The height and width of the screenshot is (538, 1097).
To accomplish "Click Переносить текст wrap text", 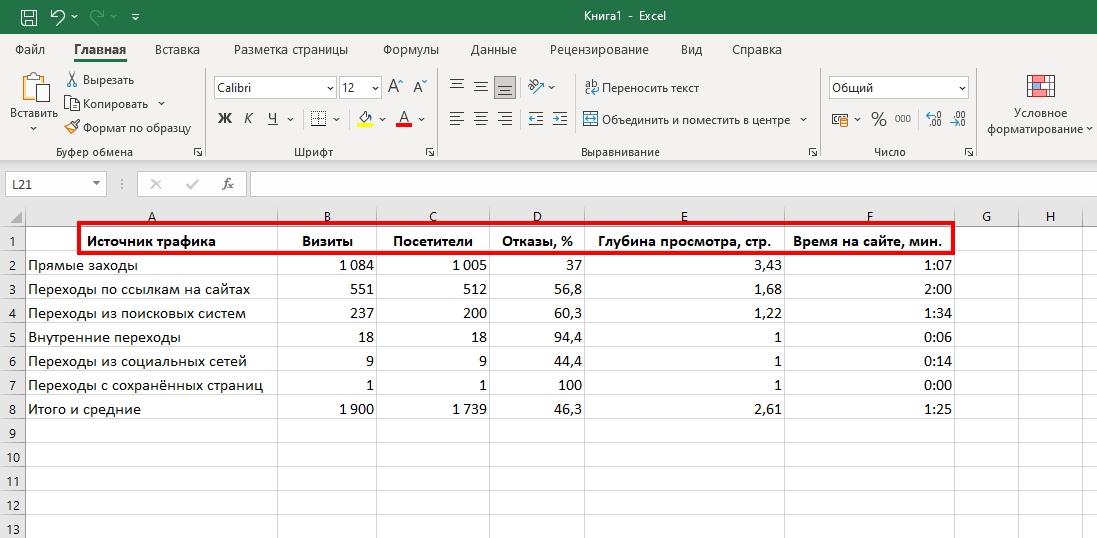I will 642,88.
